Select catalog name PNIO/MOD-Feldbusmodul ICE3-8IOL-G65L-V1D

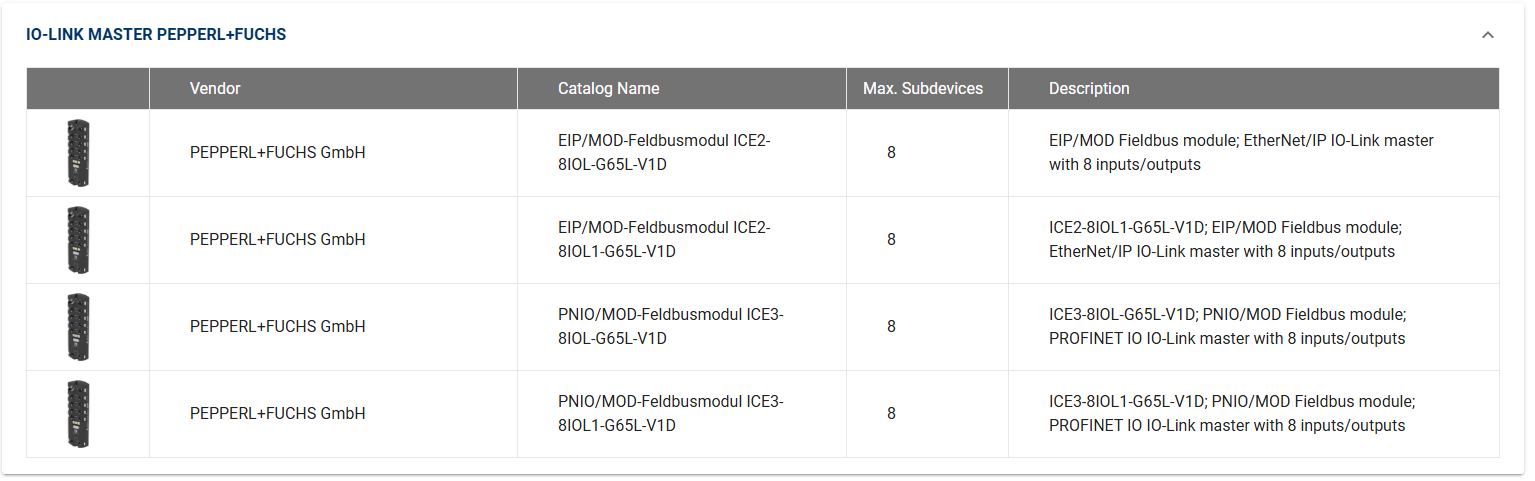(x=670, y=327)
